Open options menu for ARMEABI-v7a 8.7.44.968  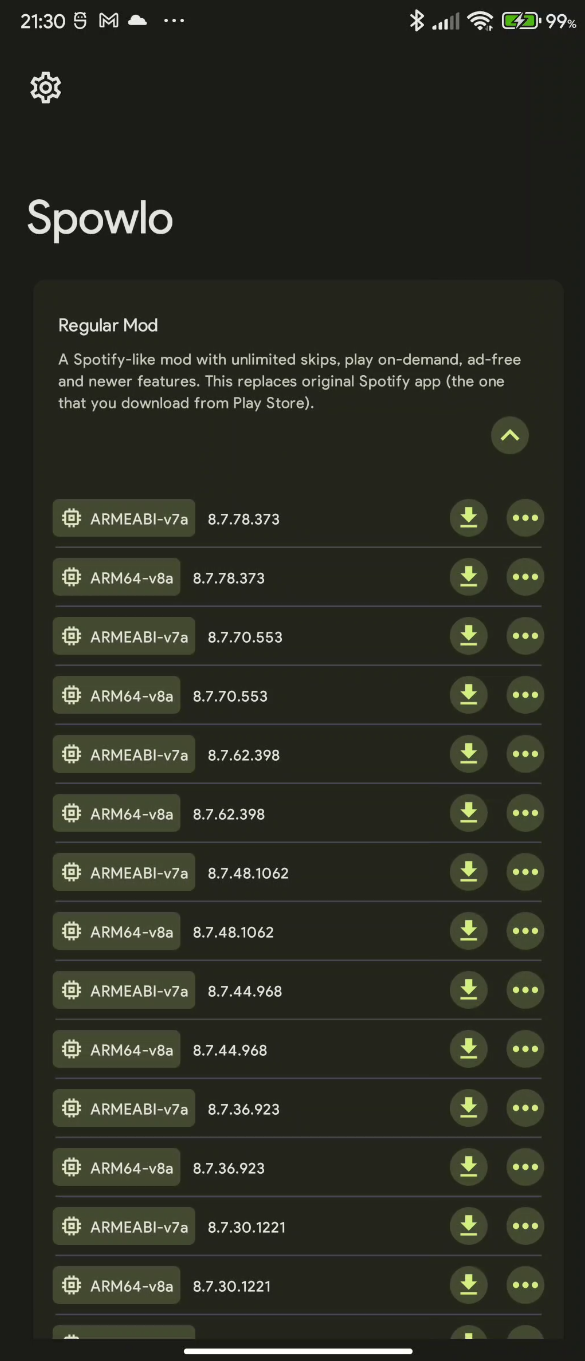coord(525,990)
